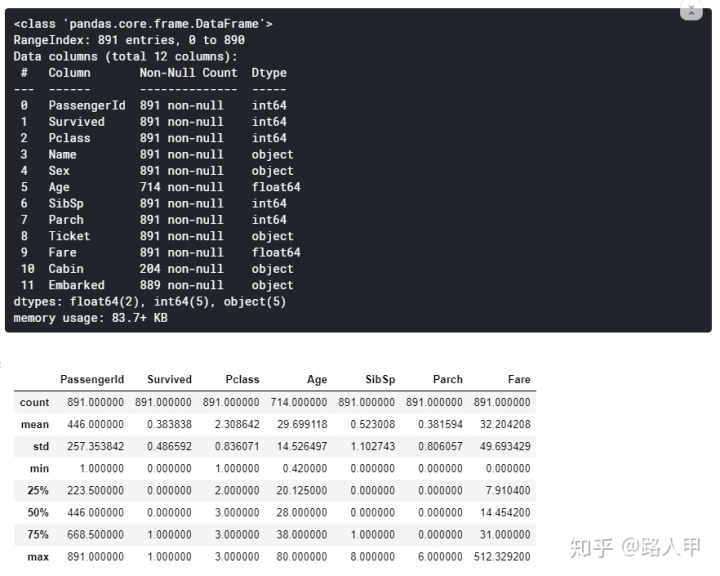Click the Age 75% value 38.000000

(x=302, y=535)
